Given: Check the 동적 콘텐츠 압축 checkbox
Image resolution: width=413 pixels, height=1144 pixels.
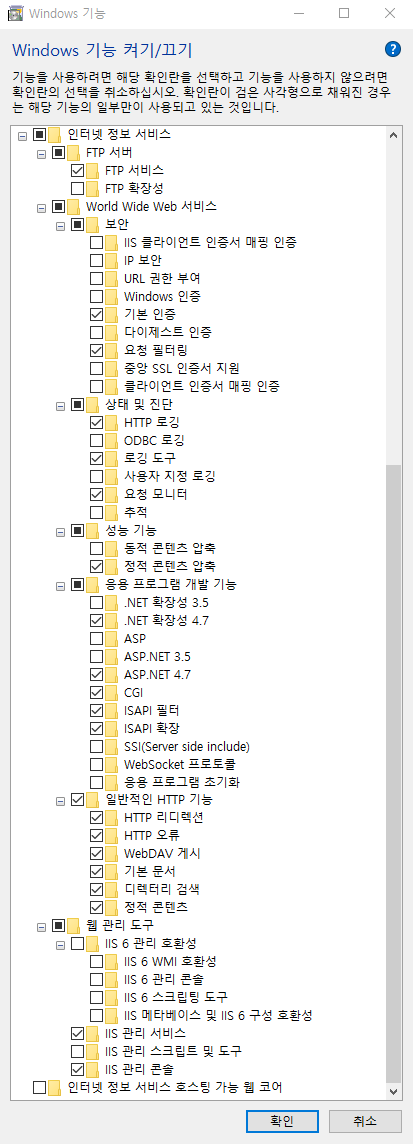Looking at the screenshot, I should coord(96,548).
